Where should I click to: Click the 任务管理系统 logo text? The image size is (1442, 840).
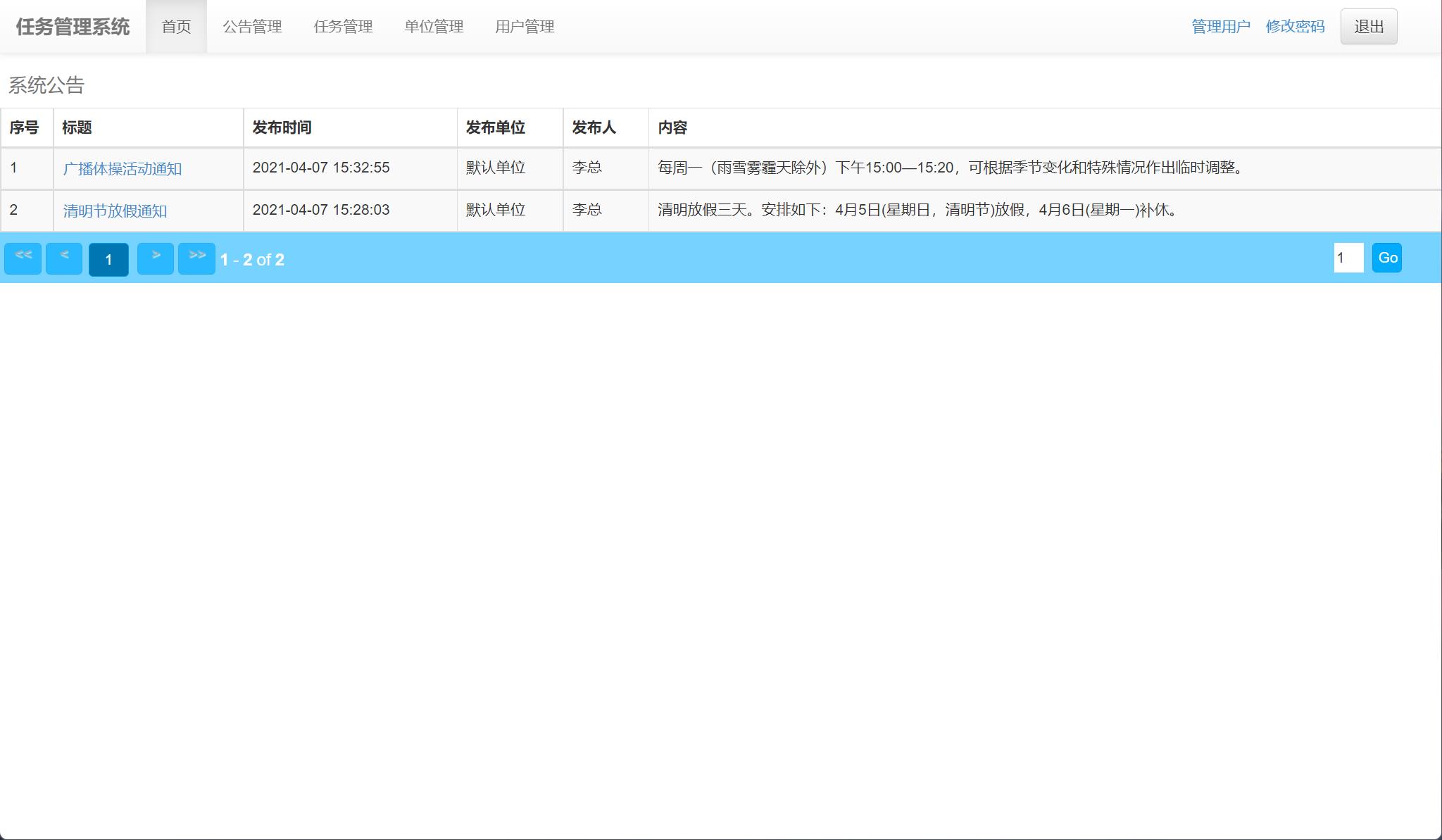73,27
